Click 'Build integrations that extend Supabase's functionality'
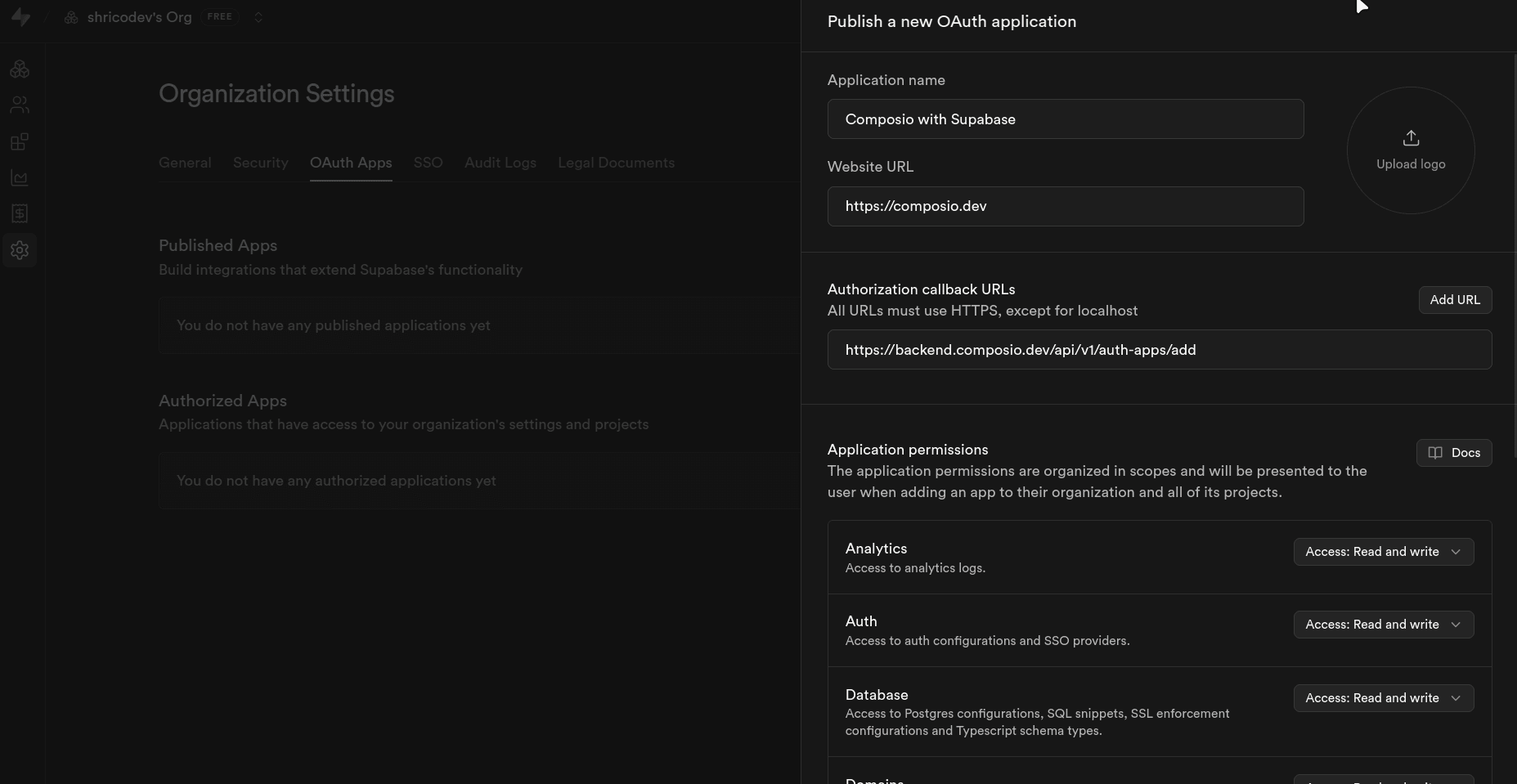The width and height of the screenshot is (1517, 784). [340, 270]
